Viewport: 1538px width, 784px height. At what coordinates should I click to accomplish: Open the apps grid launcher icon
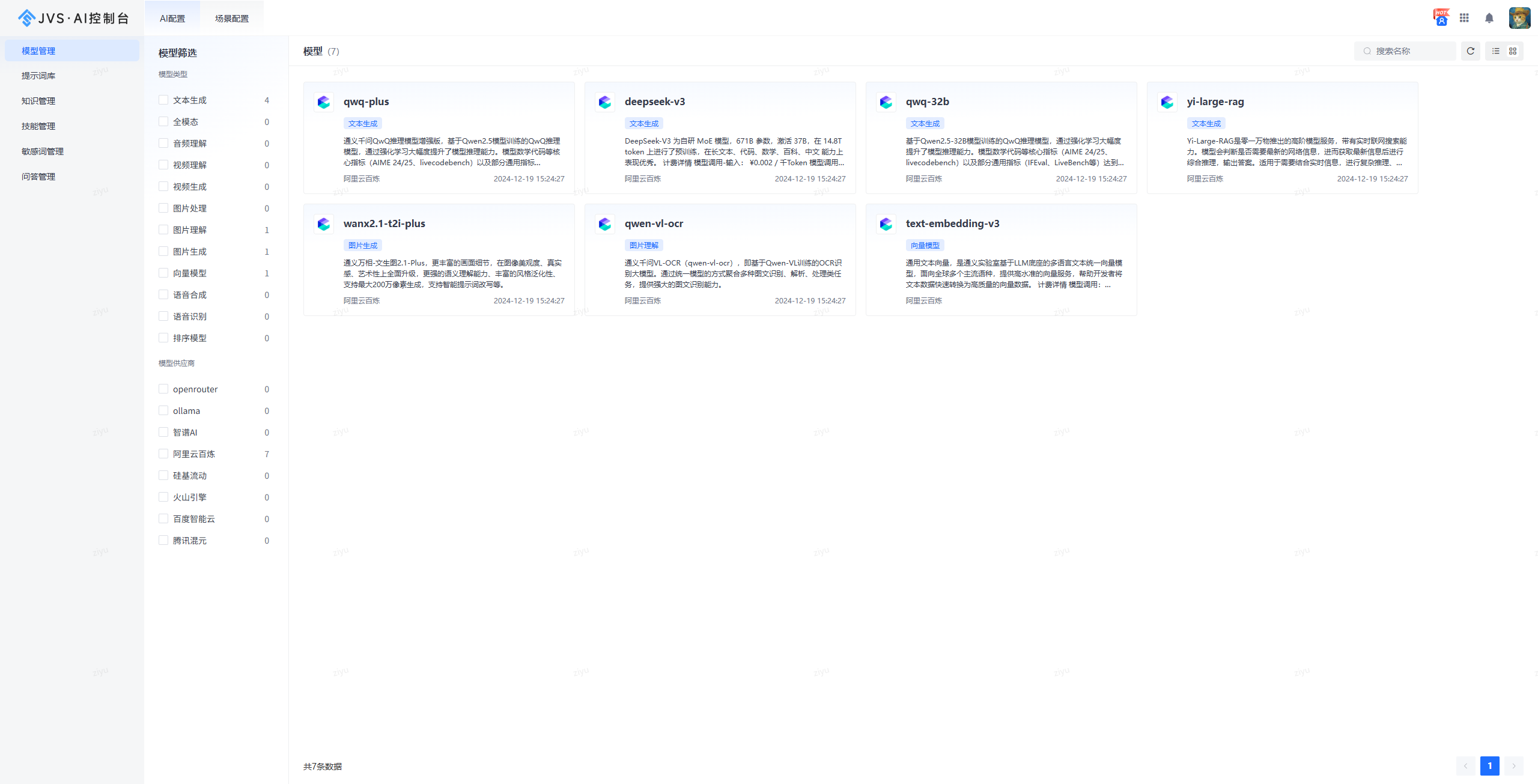[x=1464, y=18]
